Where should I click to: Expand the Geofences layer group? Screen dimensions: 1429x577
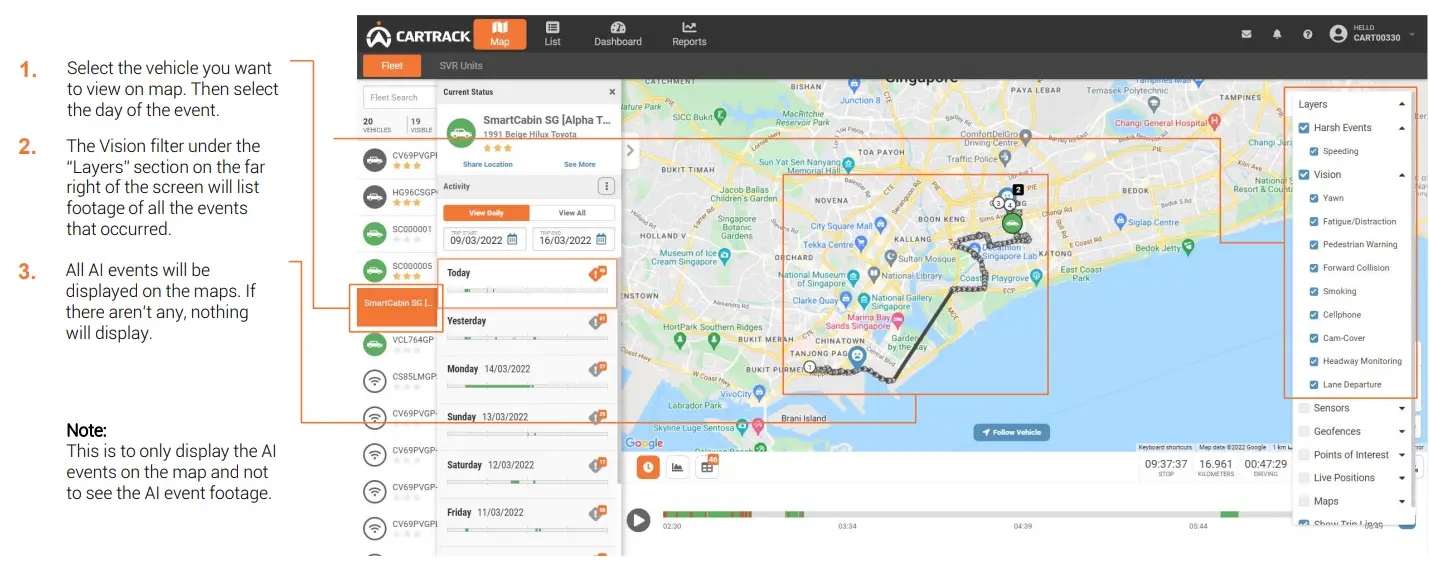pyautogui.click(x=1401, y=431)
